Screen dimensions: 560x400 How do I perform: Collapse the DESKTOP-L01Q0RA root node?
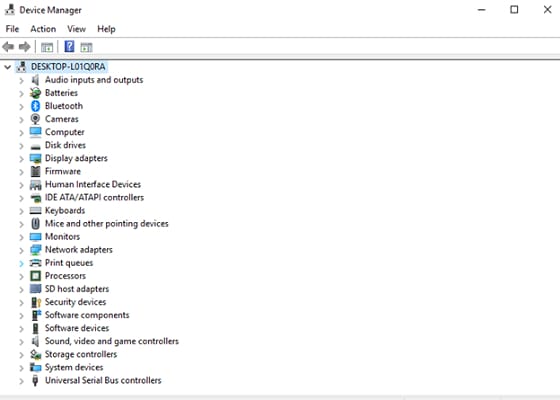(8, 67)
